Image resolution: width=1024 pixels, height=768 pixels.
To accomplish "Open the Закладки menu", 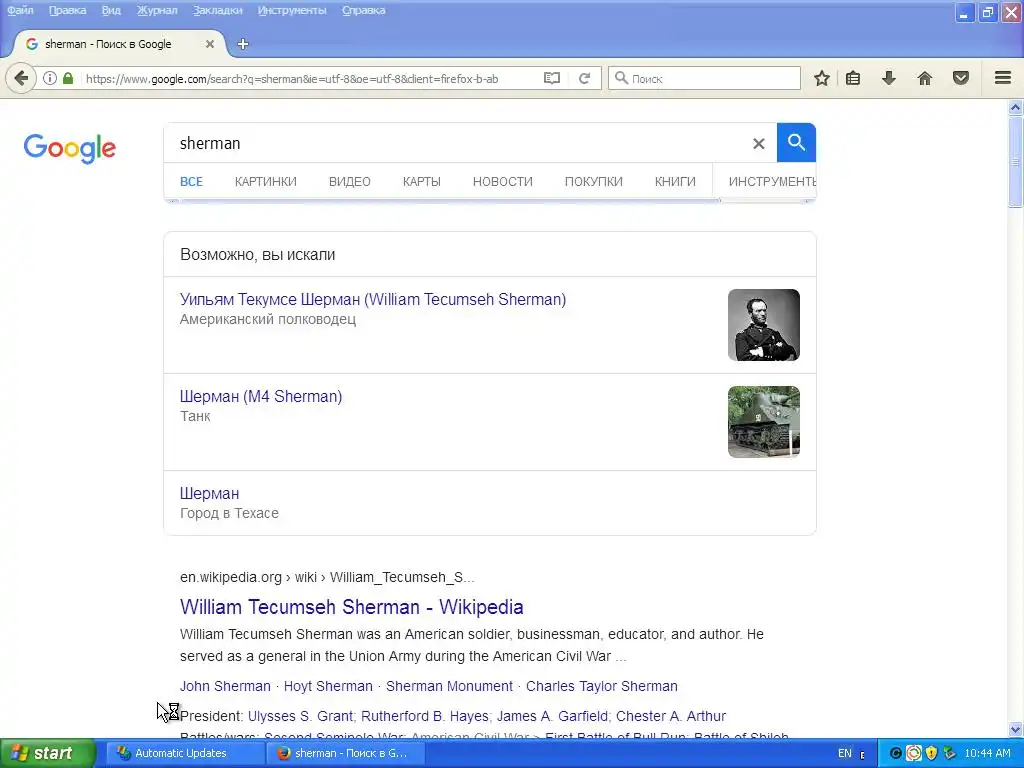I will coord(217,10).
